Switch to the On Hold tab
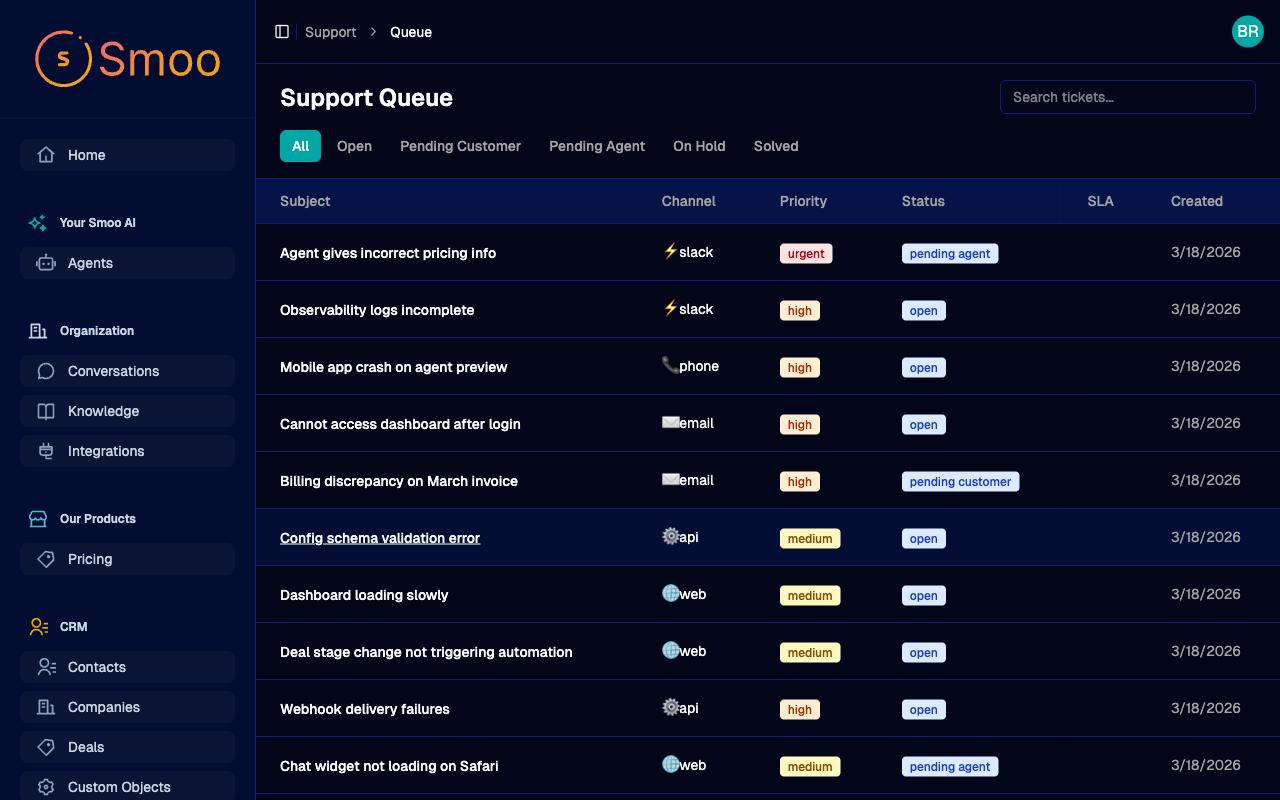The height and width of the screenshot is (800, 1280). pos(699,146)
